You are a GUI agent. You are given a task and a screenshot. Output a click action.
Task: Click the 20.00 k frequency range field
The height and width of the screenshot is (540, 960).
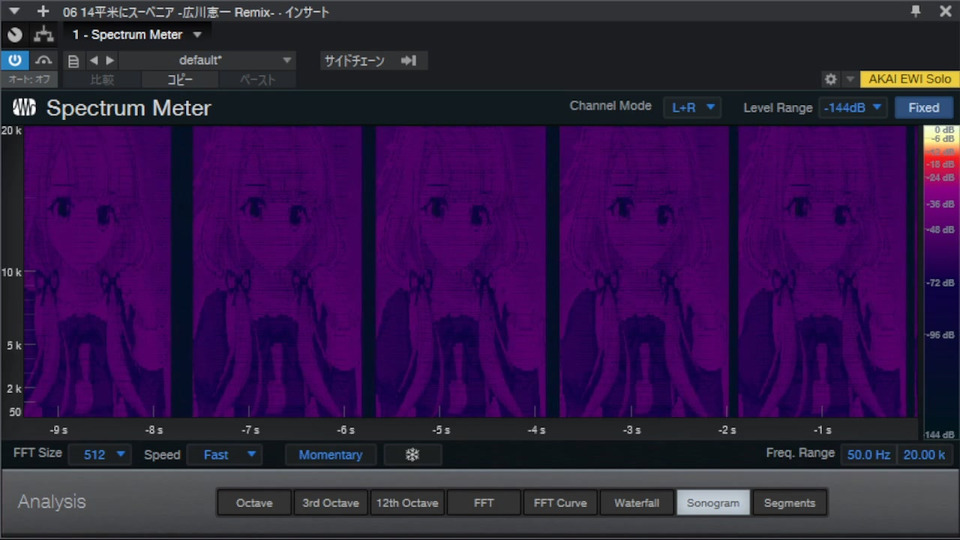coord(924,455)
